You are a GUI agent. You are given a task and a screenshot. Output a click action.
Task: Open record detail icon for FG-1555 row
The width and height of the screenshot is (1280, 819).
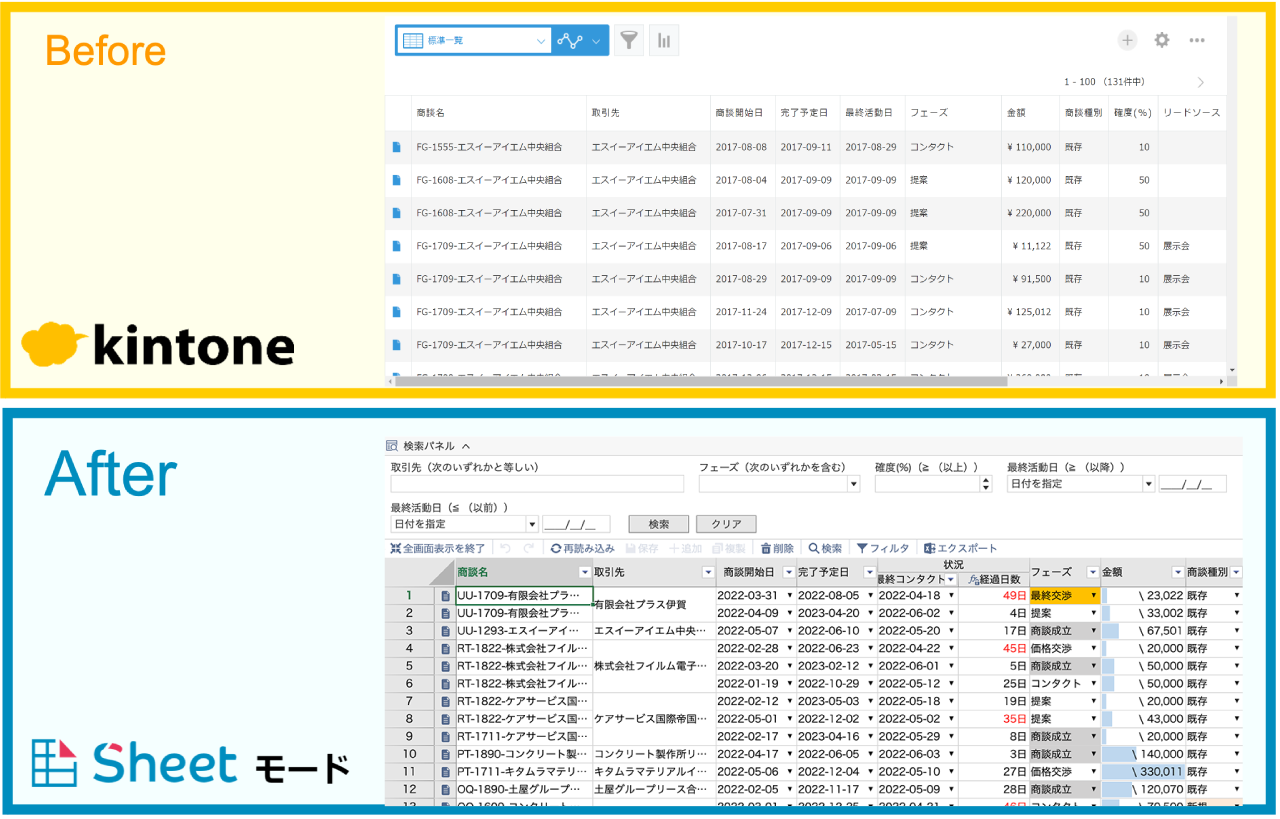[x=397, y=147]
